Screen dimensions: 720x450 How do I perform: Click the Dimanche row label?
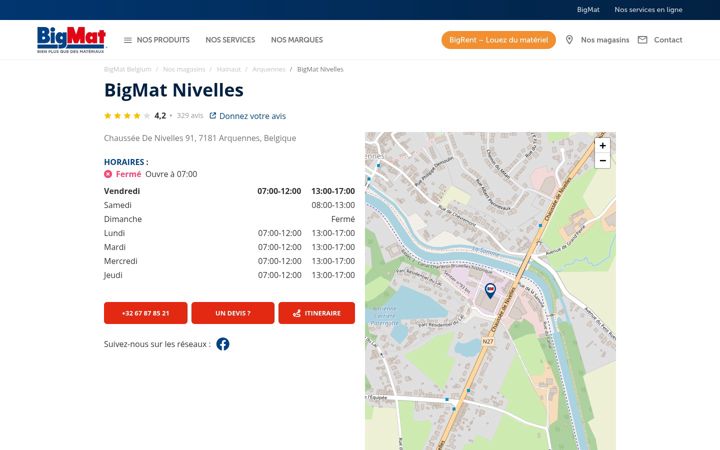(x=123, y=219)
